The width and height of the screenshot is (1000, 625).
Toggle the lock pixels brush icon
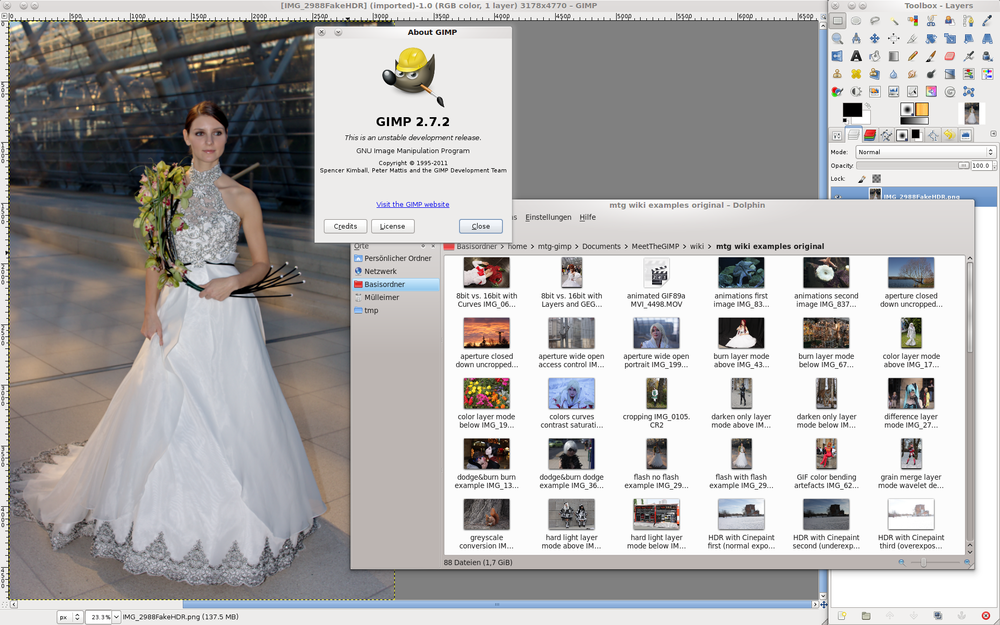(x=861, y=179)
